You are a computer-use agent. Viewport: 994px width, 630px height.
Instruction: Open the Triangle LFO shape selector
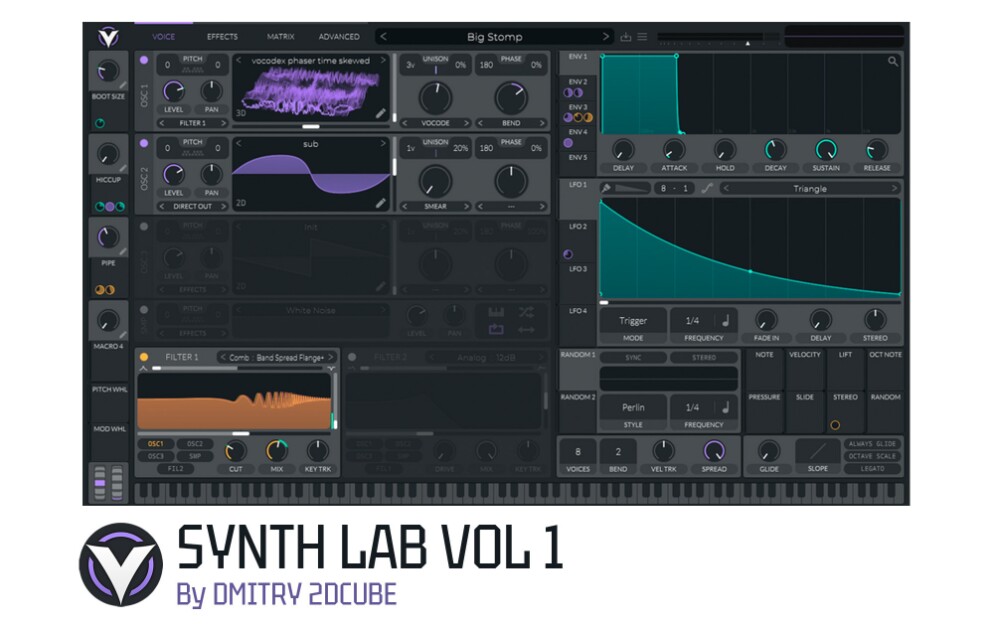click(810, 188)
